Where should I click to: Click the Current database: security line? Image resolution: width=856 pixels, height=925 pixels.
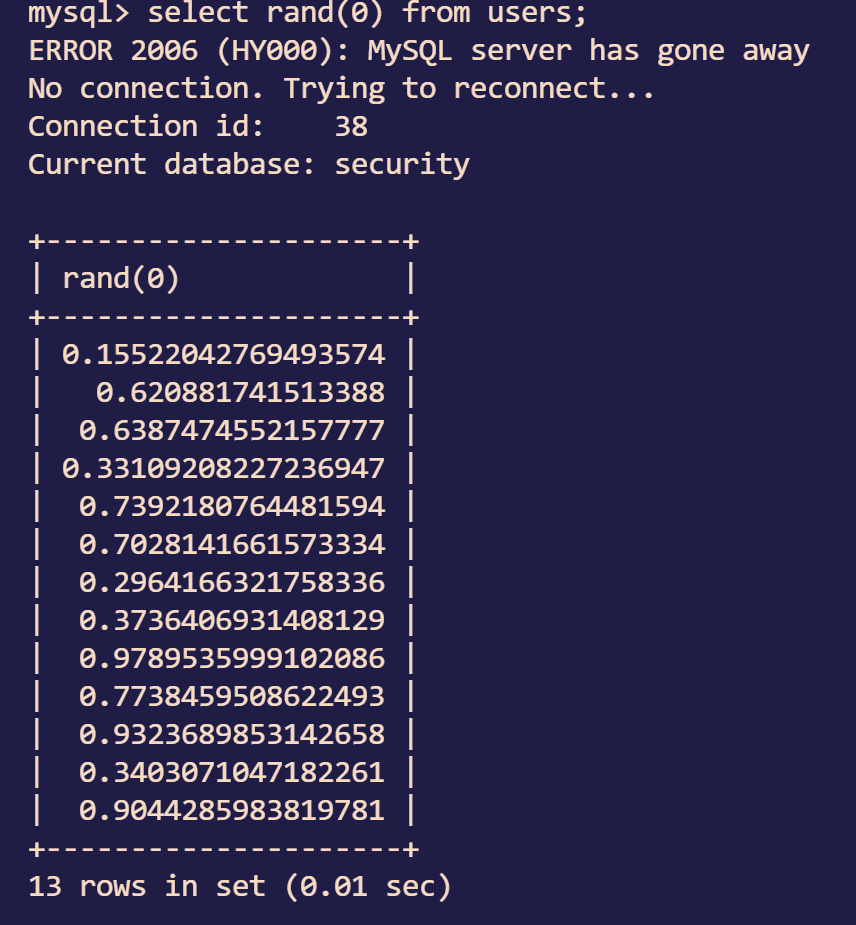pos(248,165)
